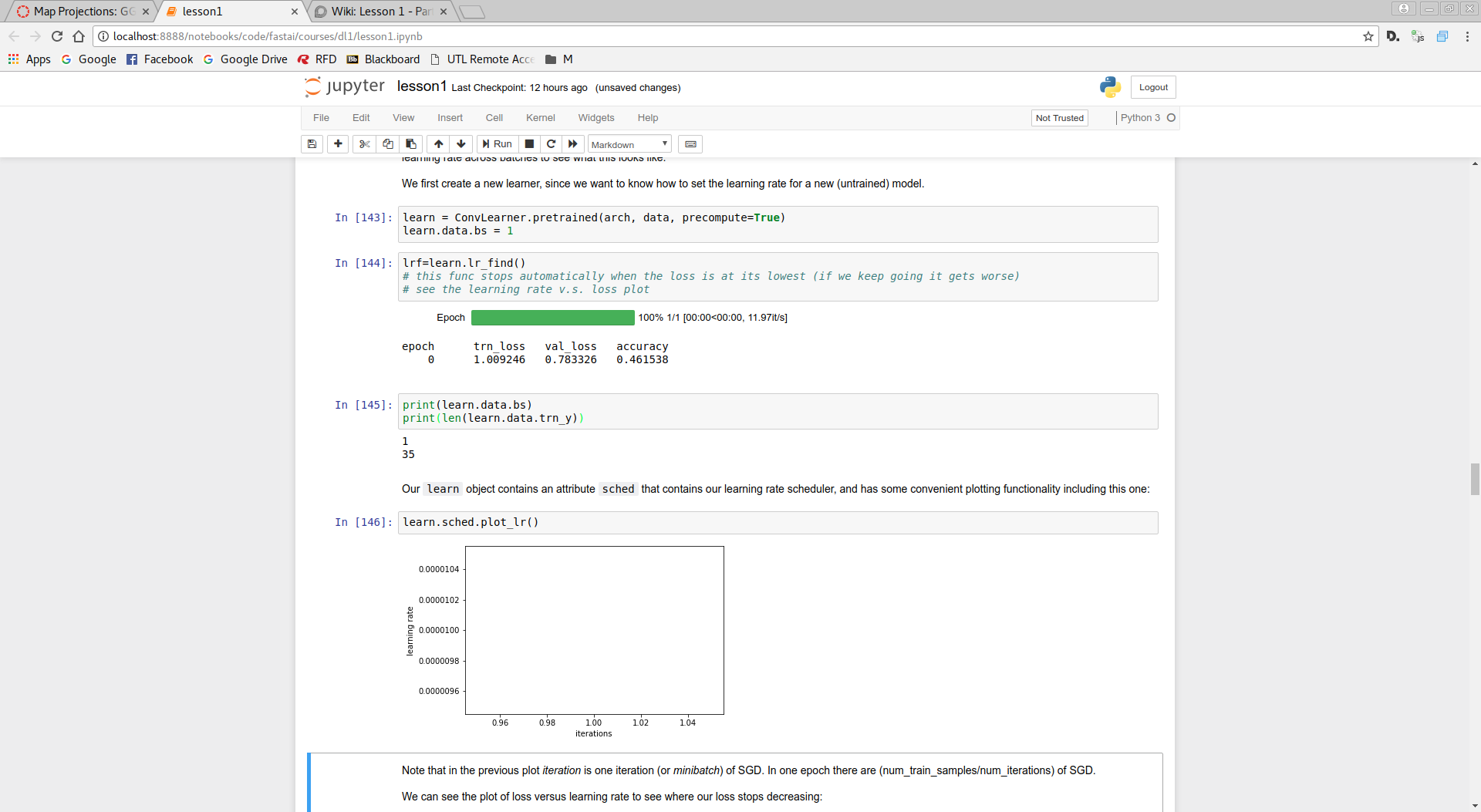Move selected cell up with the arrow icon

pyautogui.click(x=438, y=144)
